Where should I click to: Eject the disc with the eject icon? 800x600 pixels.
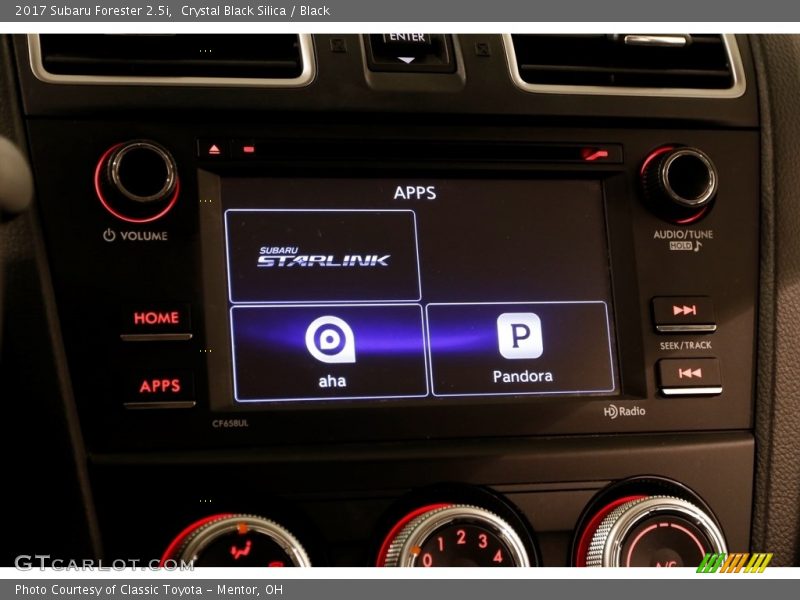point(214,149)
